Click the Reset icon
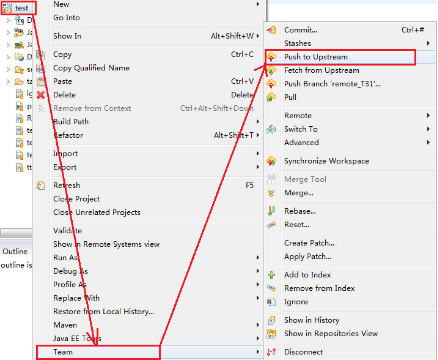 [272, 225]
